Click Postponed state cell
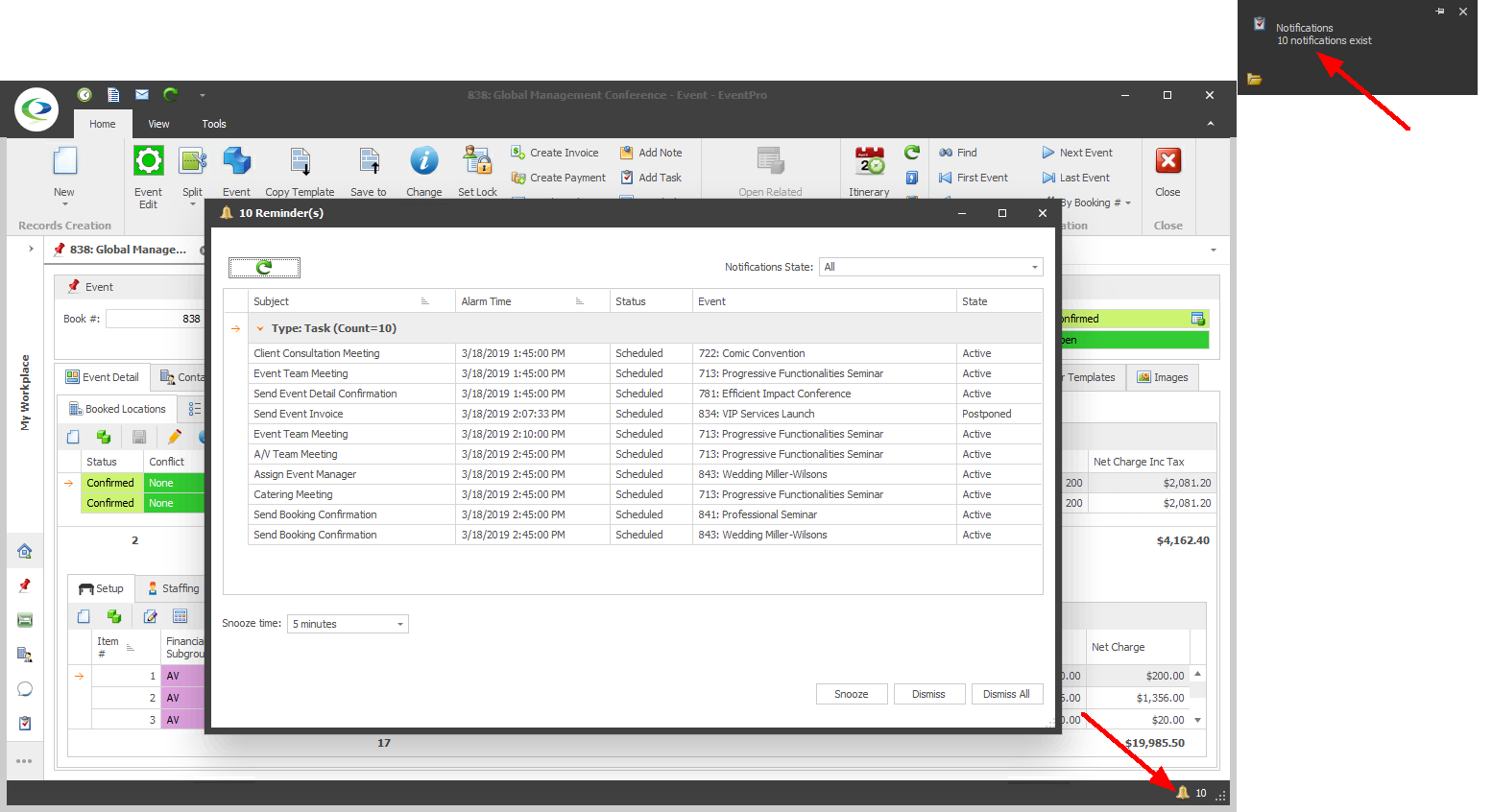Image resolution: width=1492 pixels, height=812 pixels. [999, 414]
